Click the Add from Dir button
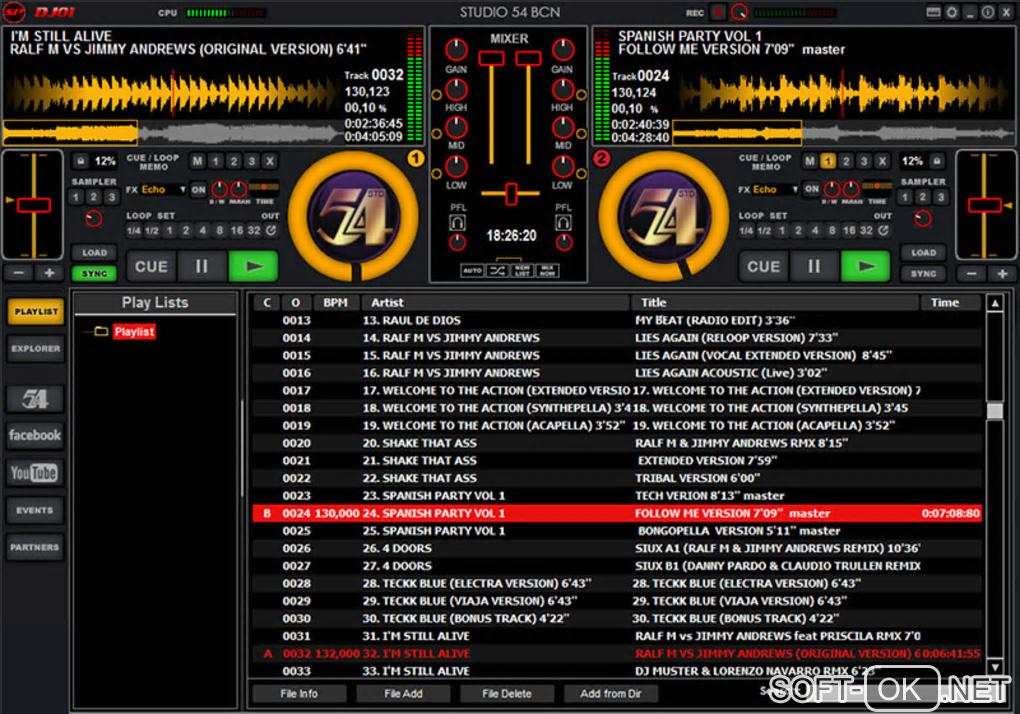The height and width of the screenshot is (714, 1020). [610, 694]
